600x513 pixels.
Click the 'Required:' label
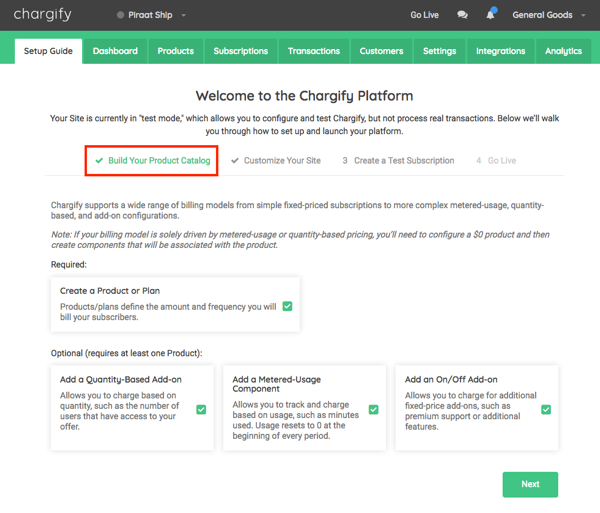click(x=69, y=265)
